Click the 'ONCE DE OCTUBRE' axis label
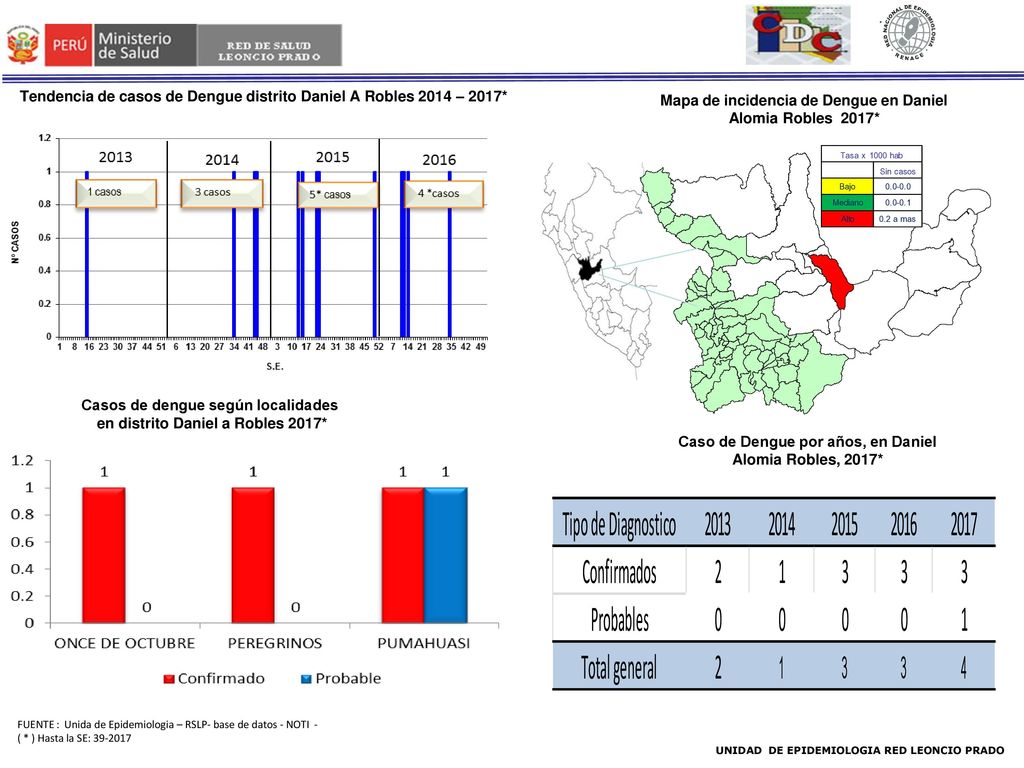The width and height of the screenshot is (1024, 768). [125, 643]
